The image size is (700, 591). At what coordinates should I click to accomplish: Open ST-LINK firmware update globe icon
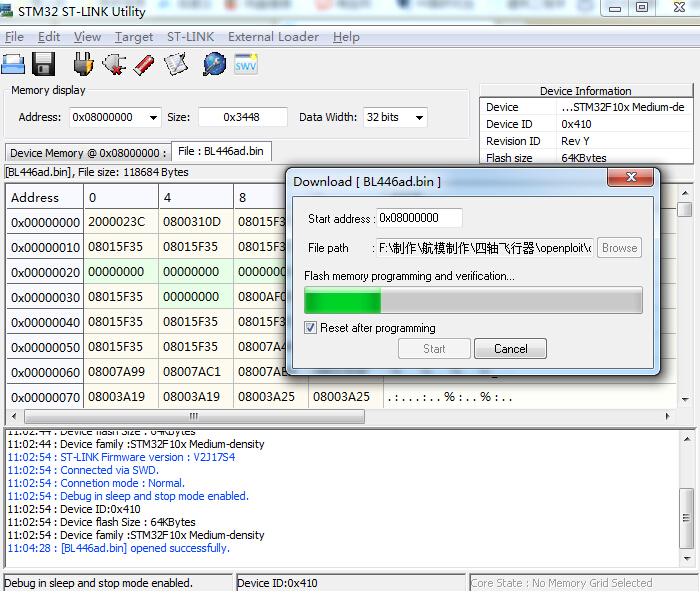pyautogui.click(x=215, y=64)
